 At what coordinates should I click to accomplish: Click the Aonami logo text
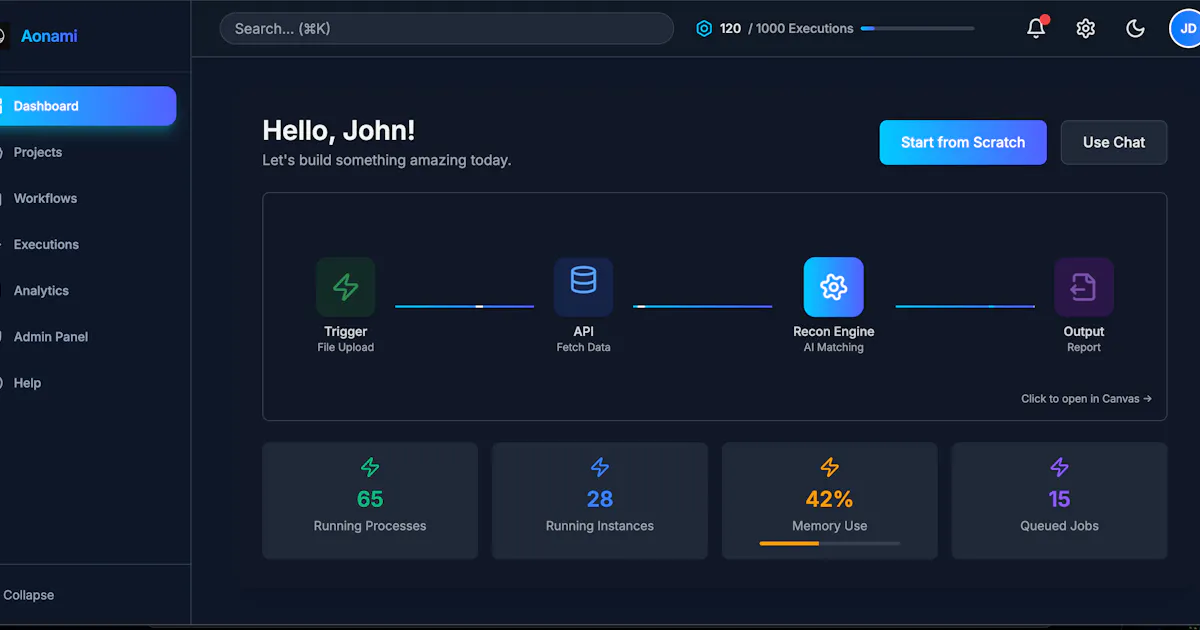tap(49, 36)
